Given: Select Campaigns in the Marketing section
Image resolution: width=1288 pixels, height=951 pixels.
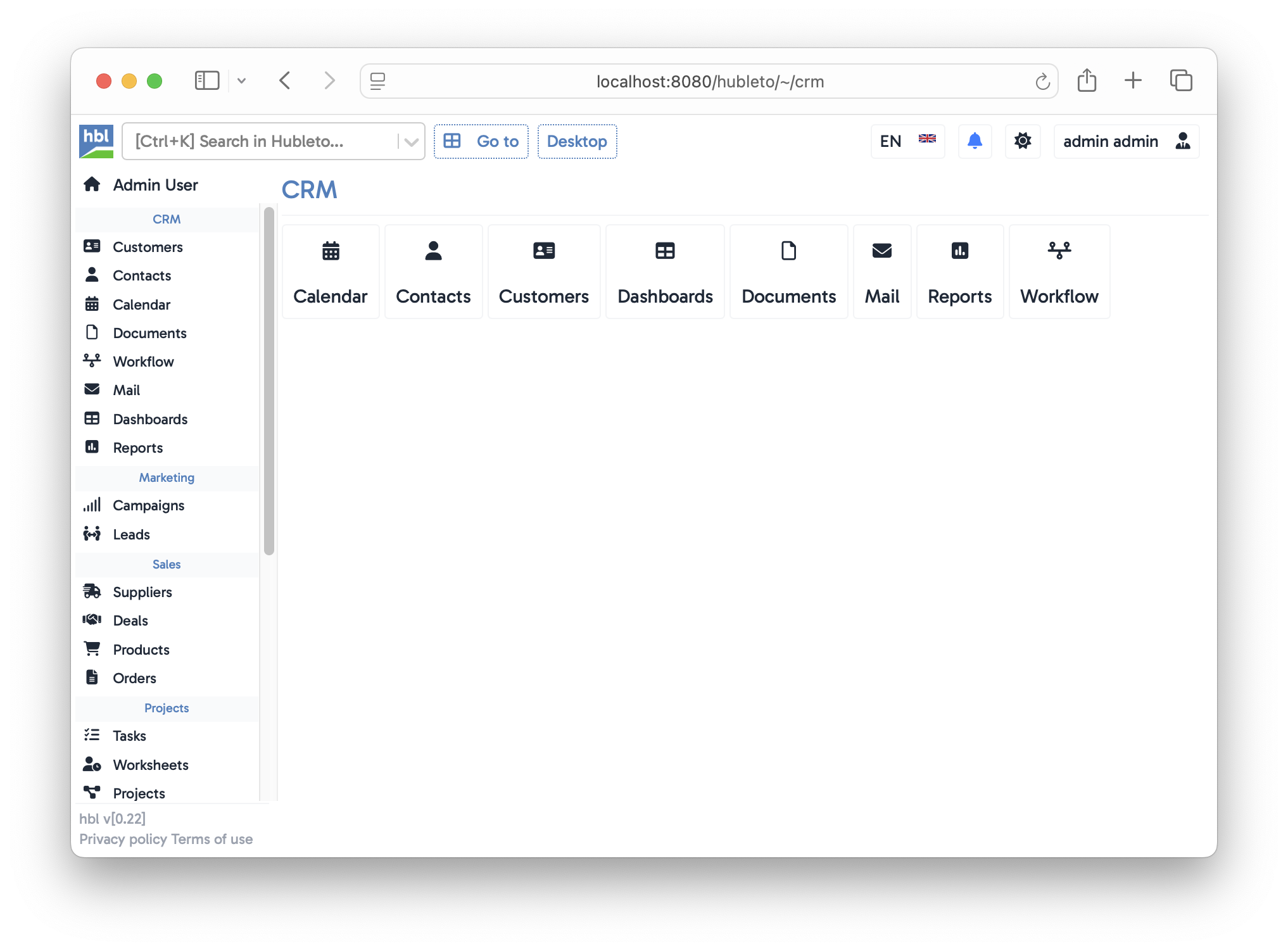Looking at the screenshot, I should point(148,505).
